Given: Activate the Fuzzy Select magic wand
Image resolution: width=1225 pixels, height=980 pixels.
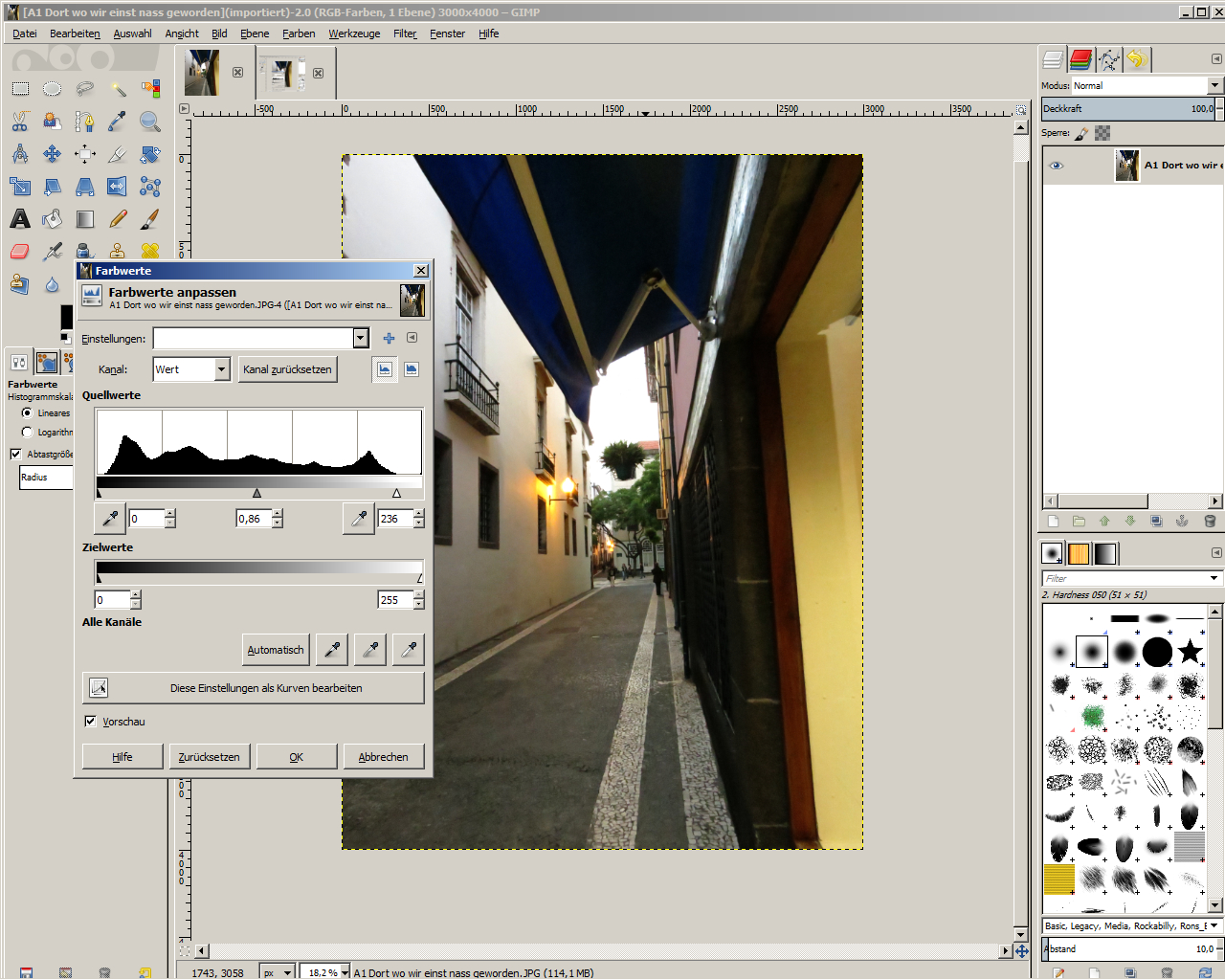Looking at the screenshot, I should [118, 89].
